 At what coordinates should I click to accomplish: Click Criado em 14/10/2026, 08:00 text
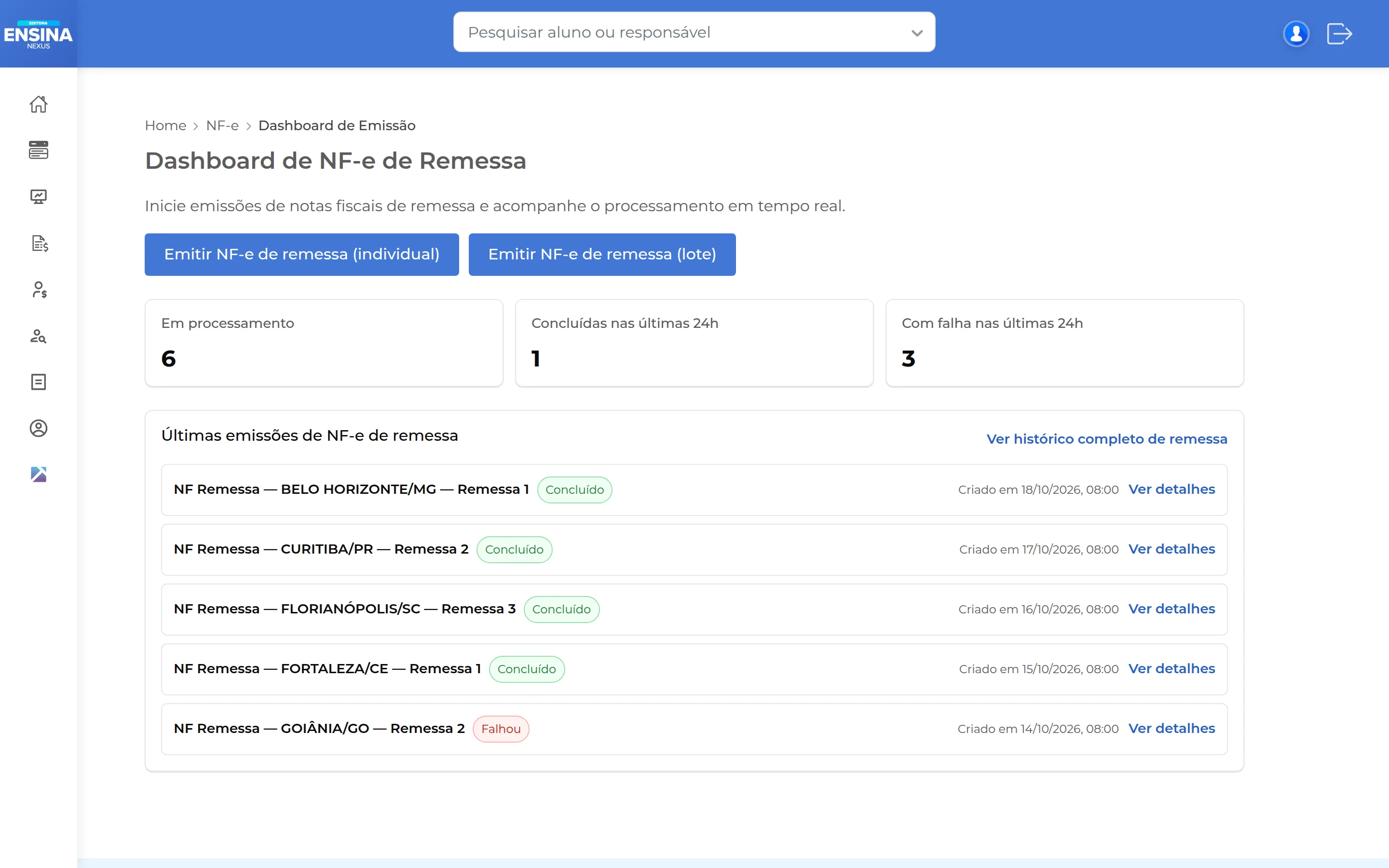pos(1038,729)
